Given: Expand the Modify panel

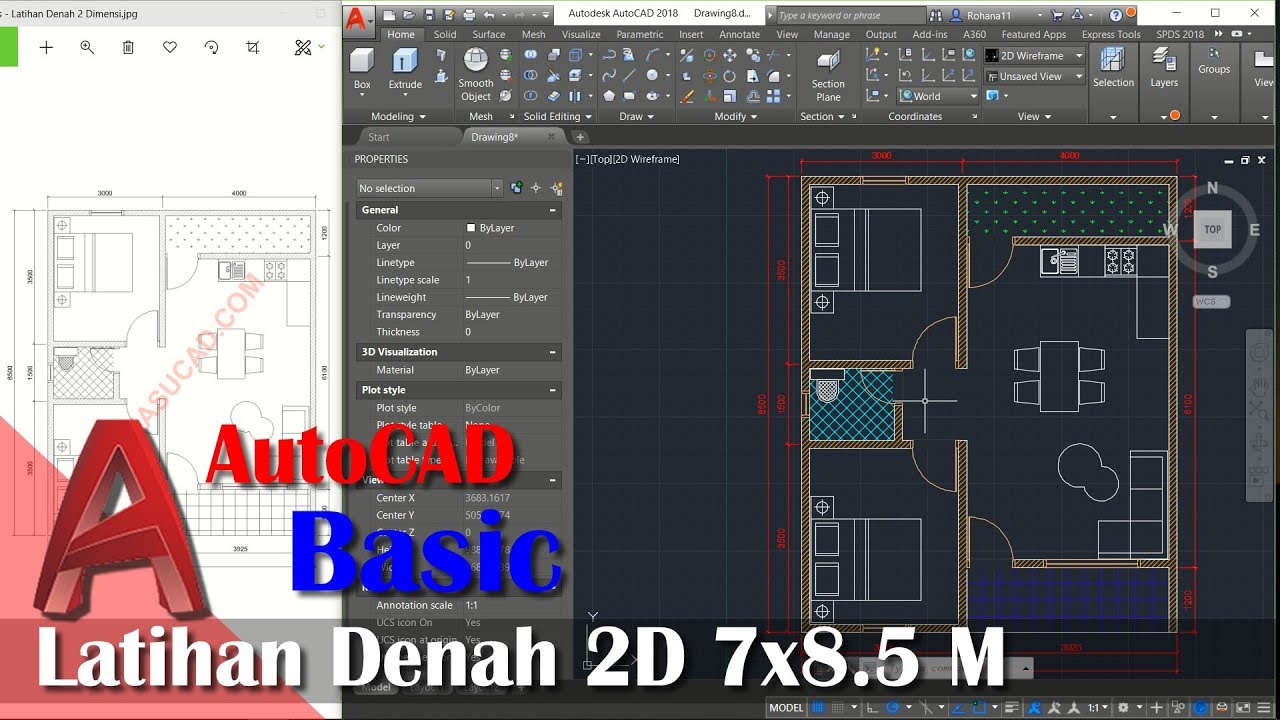Looking at the screenshot, I should coord(736,117).
